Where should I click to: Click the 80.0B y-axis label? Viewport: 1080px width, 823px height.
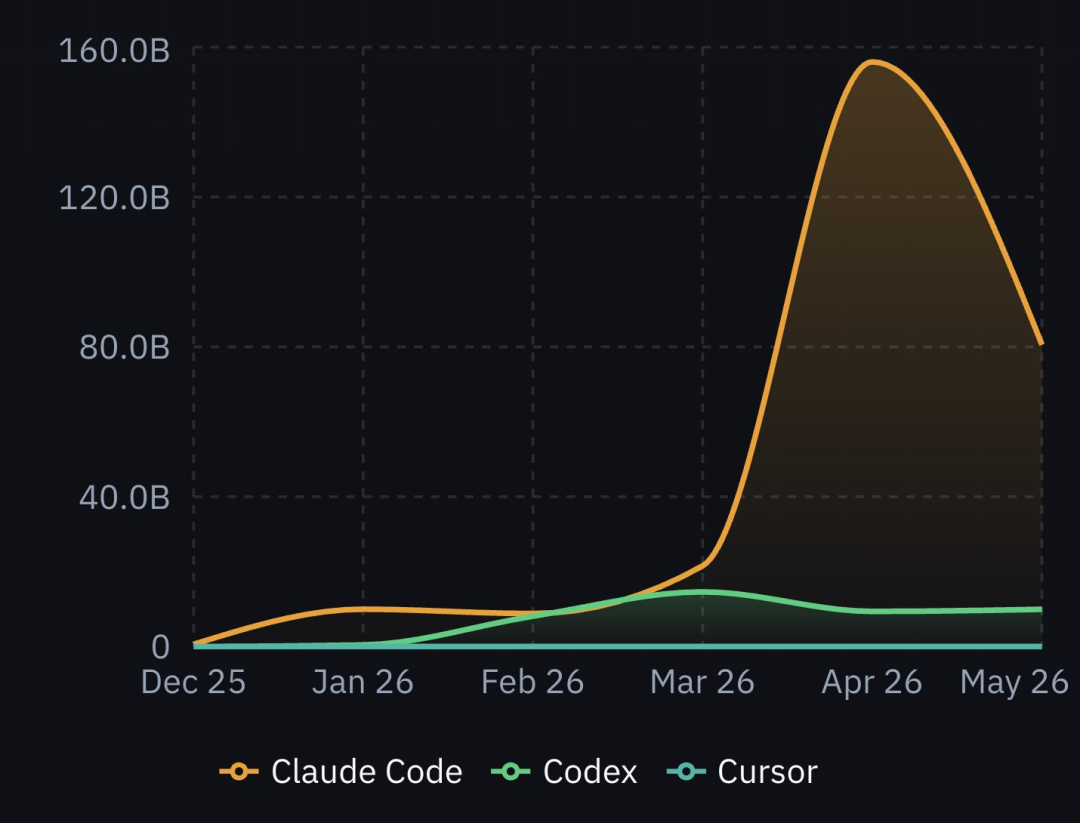(x=124, y=347)
